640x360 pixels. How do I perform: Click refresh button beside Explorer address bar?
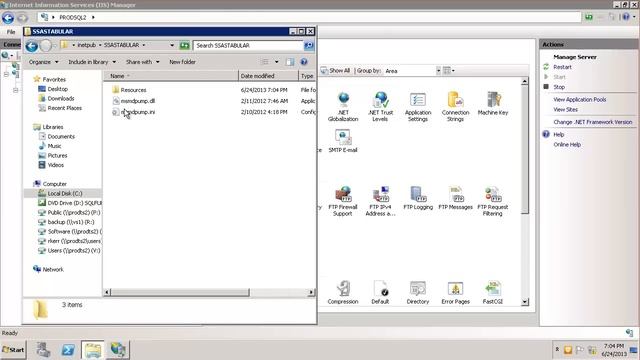[184, 45]
